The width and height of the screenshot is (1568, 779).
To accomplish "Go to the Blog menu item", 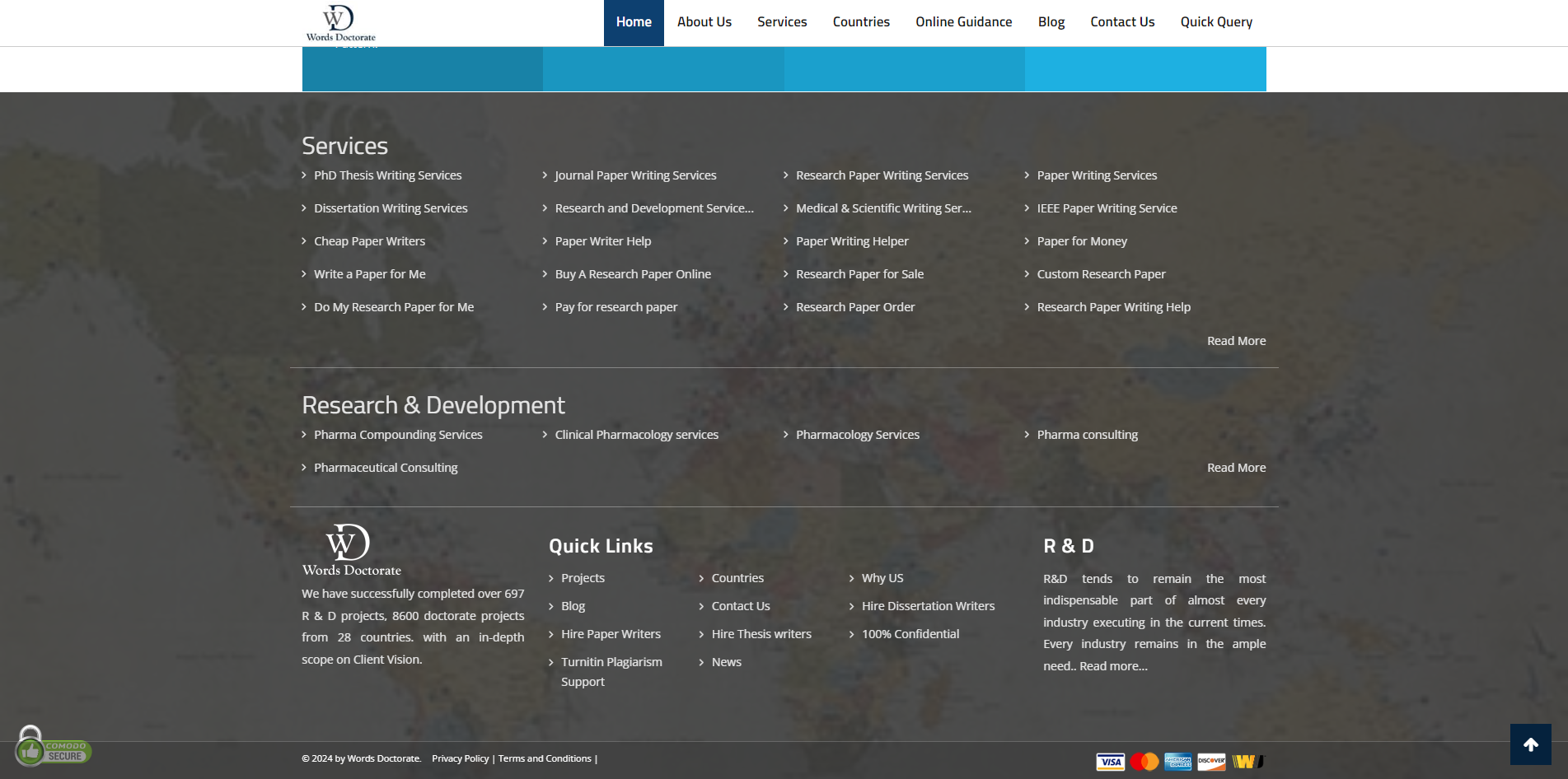I will [1051, 22].
